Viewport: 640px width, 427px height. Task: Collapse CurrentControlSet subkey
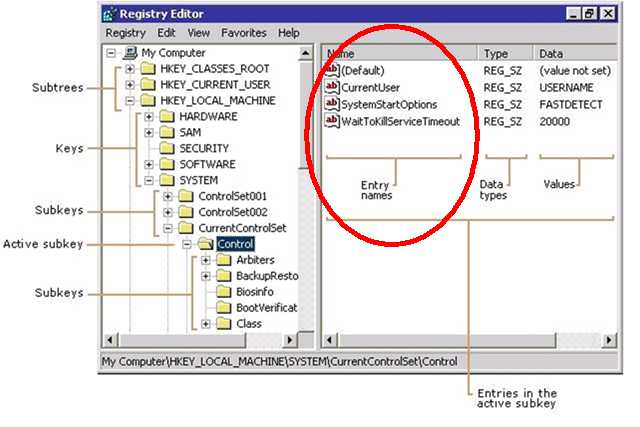pyautogui.click(x=168, y=228)
